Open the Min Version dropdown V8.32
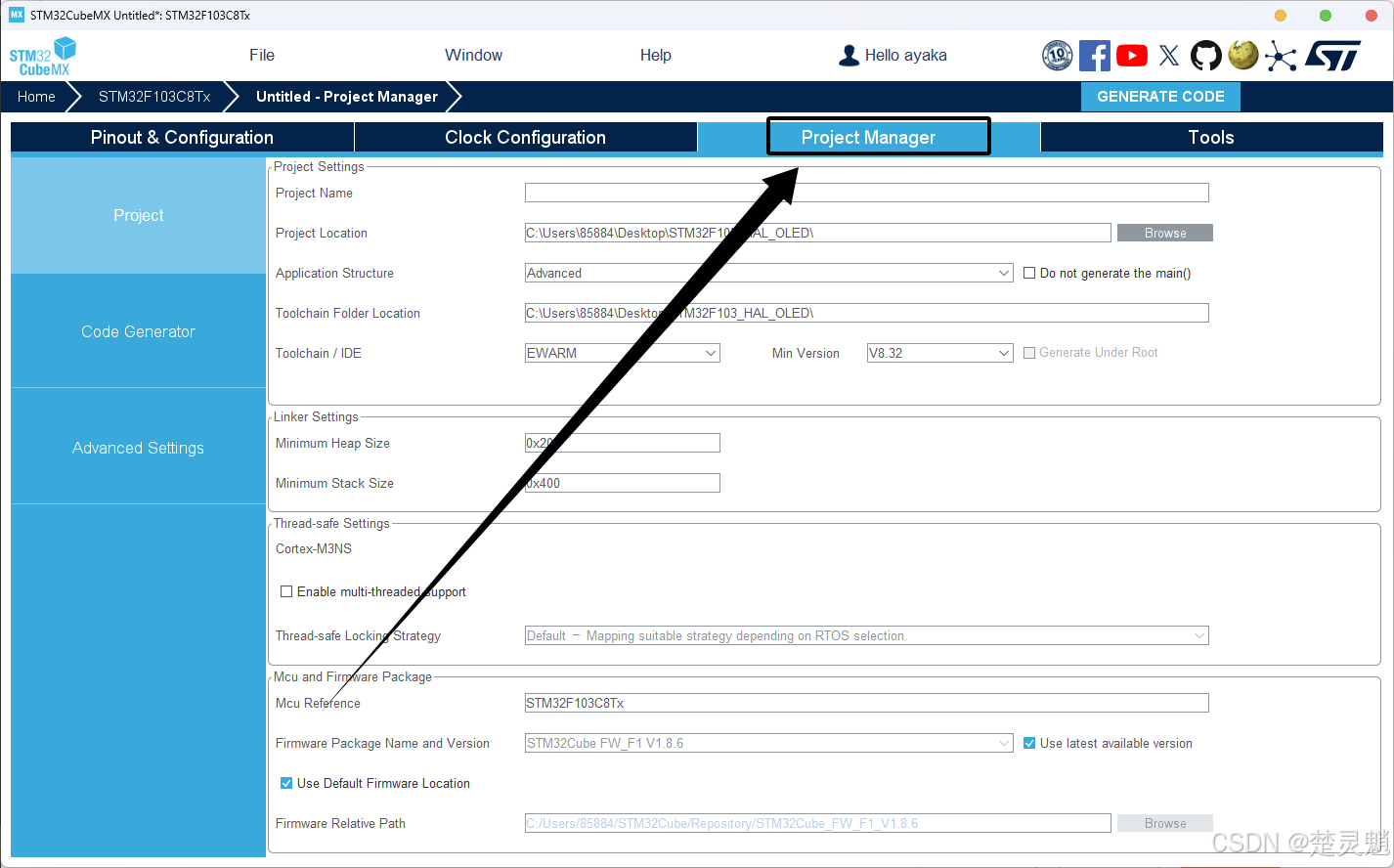Screen dimensions: 1394x868 coord(940,353)
